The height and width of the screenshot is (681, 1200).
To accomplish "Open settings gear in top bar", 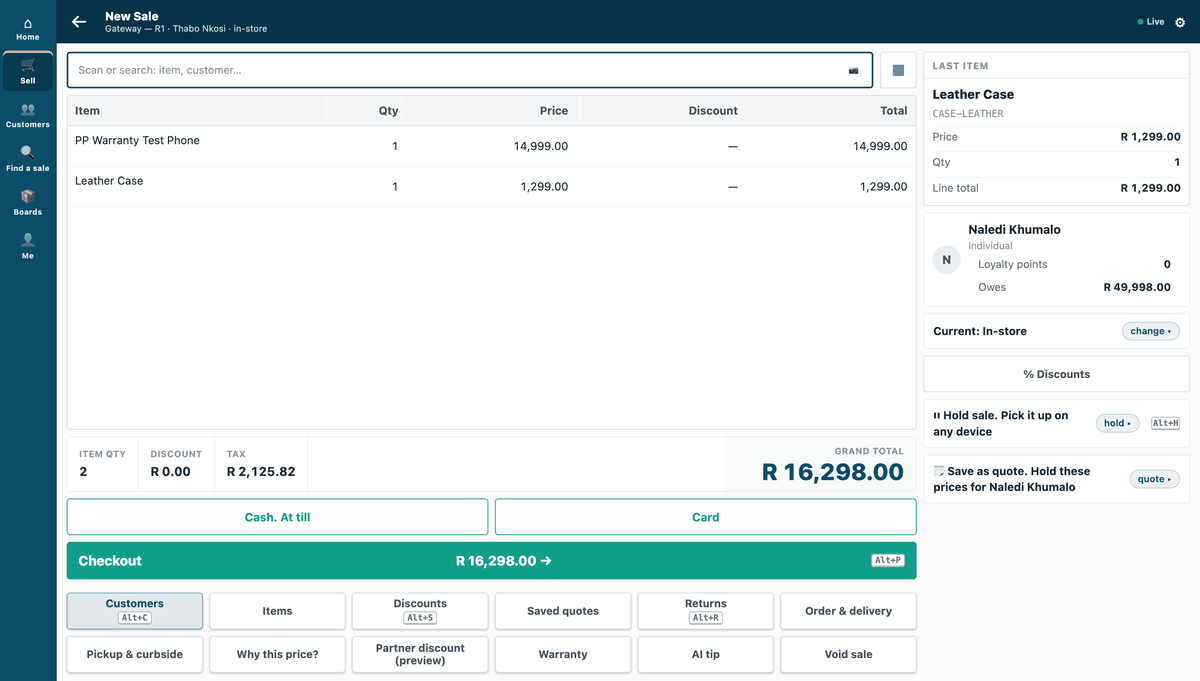I will [1180, 22].
